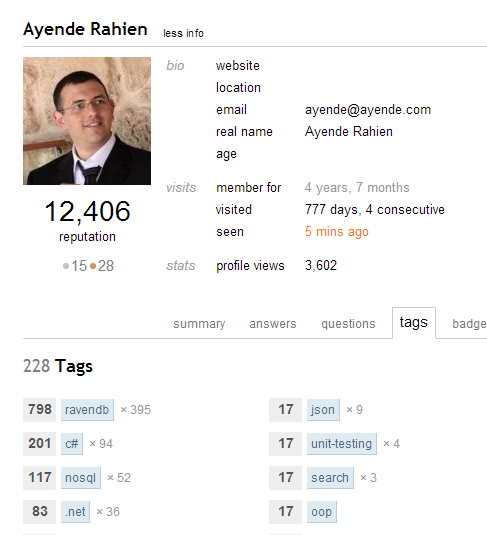Open the json tag

click(323, 409)
